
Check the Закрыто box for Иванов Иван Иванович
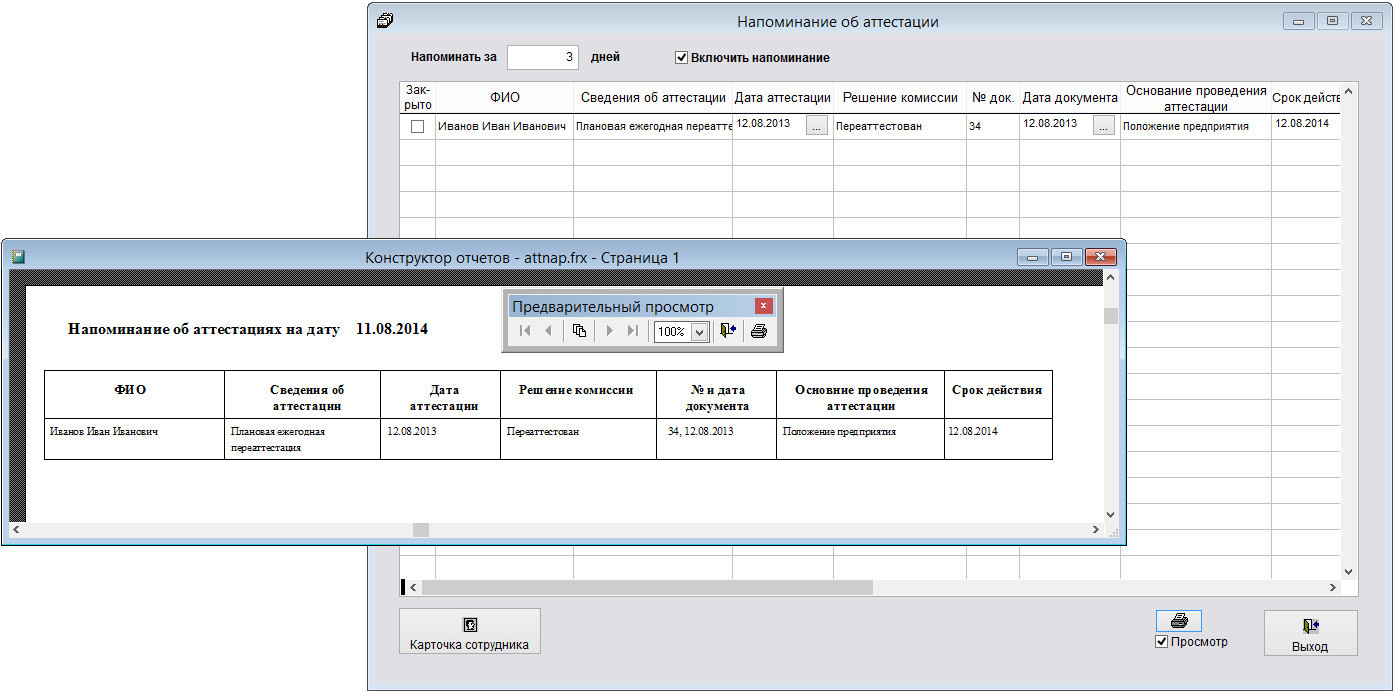pos(417,127)
